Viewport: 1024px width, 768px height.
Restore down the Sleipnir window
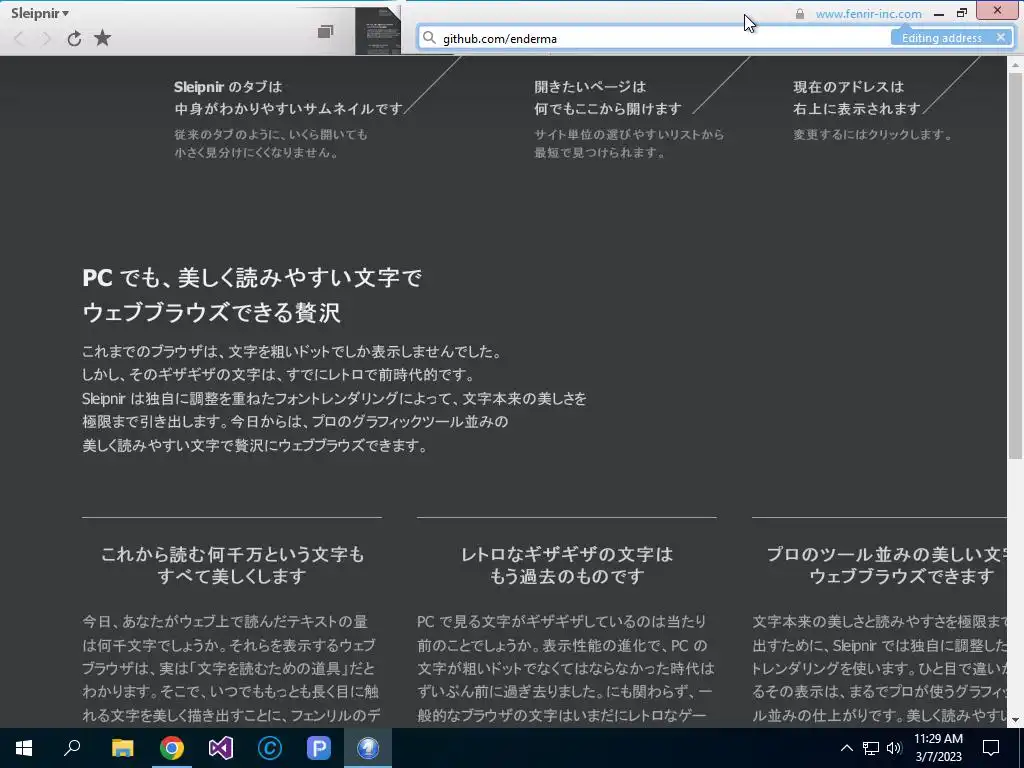pyautogui.click(x=962, y=12)
